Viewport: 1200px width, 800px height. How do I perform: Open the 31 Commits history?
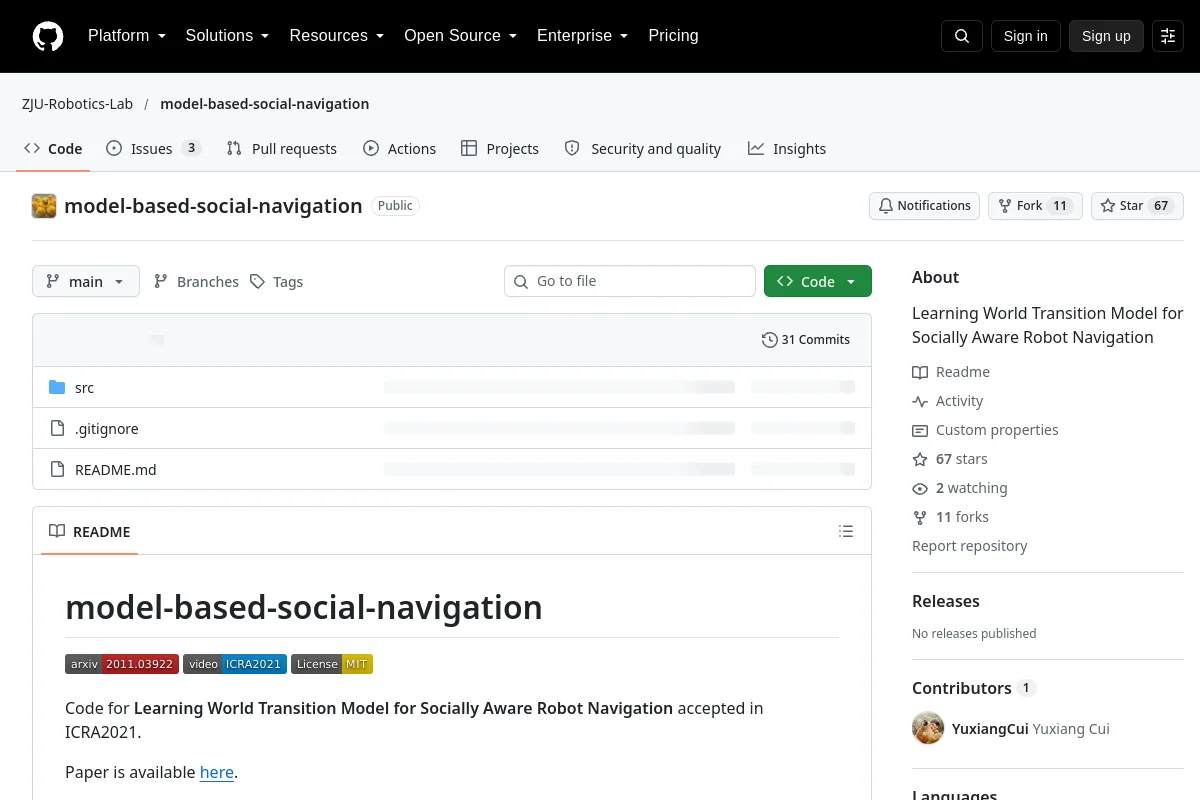click(x=806, y=340)
